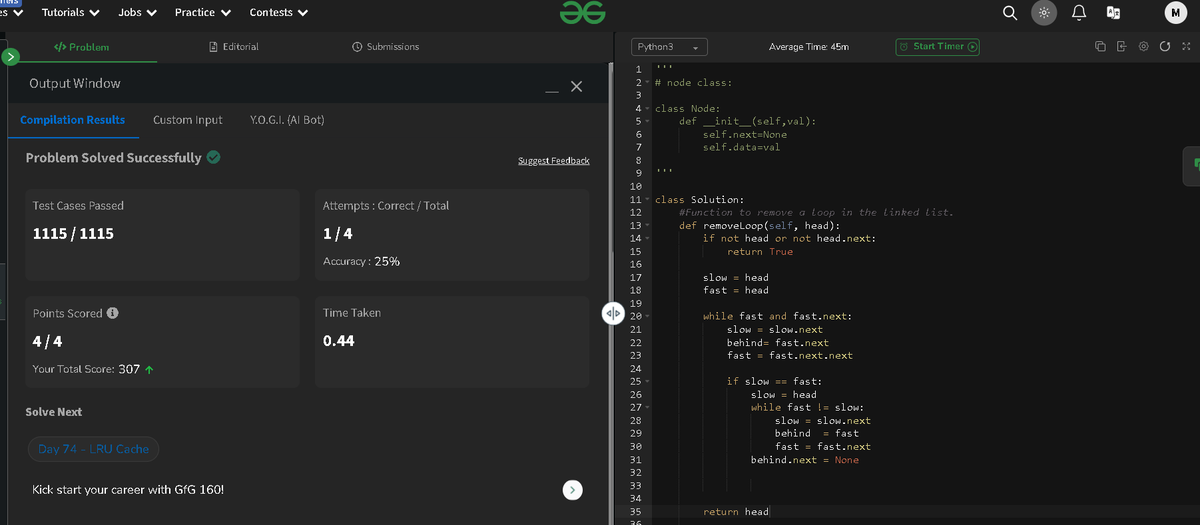The image size is (1200, 525).
Task: Open the Python3 language selector
Action: [x=670, y=47]
